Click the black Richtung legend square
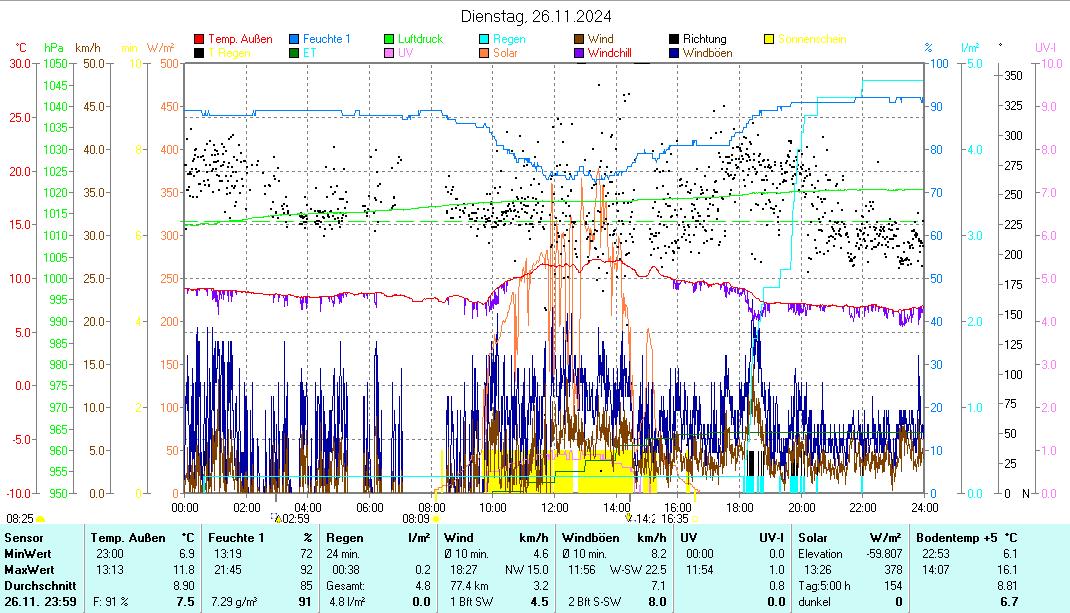 click(674, 40)
